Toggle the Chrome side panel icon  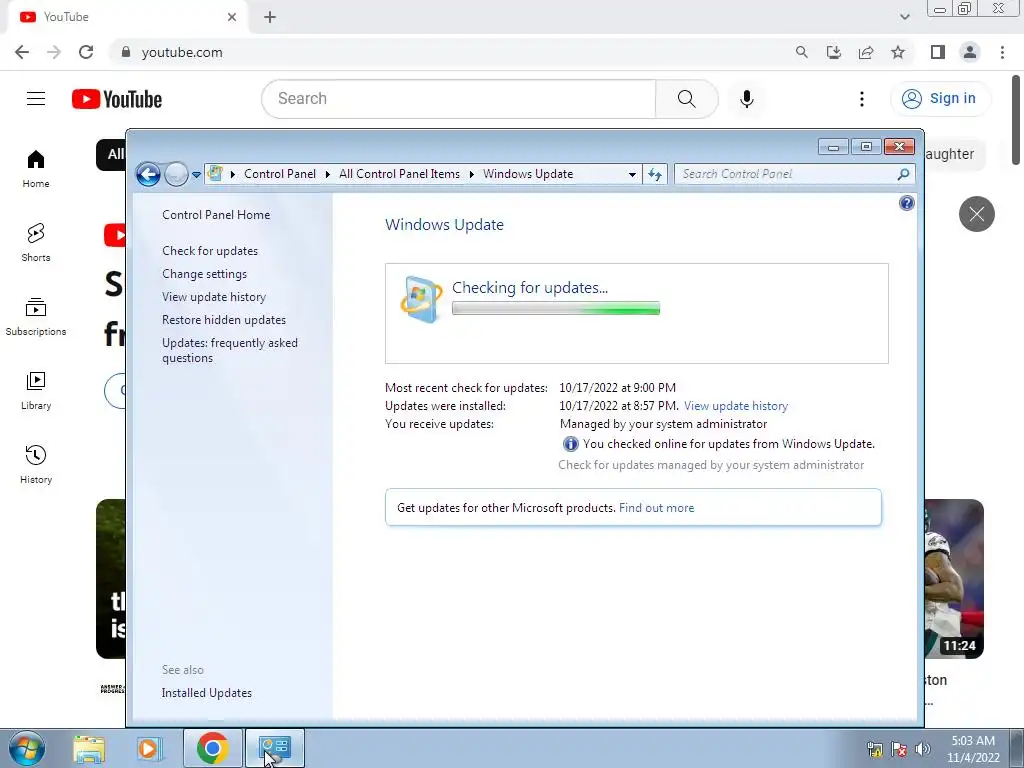938,52
